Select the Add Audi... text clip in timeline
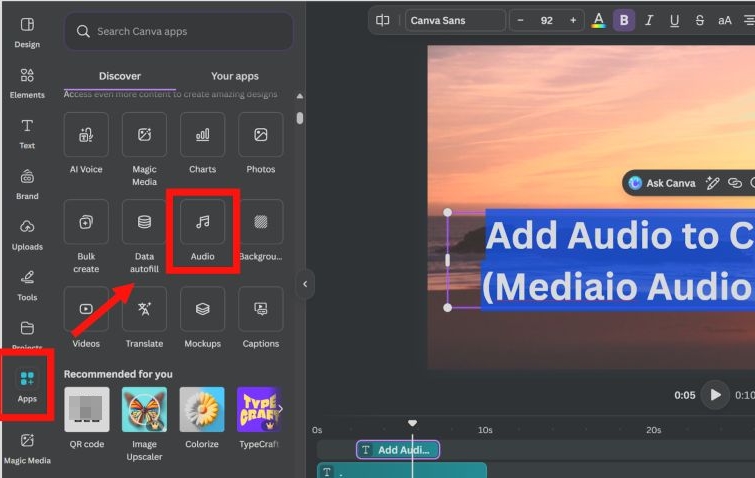Viewport: 755px width, 478px height. (x=398, y=450)
